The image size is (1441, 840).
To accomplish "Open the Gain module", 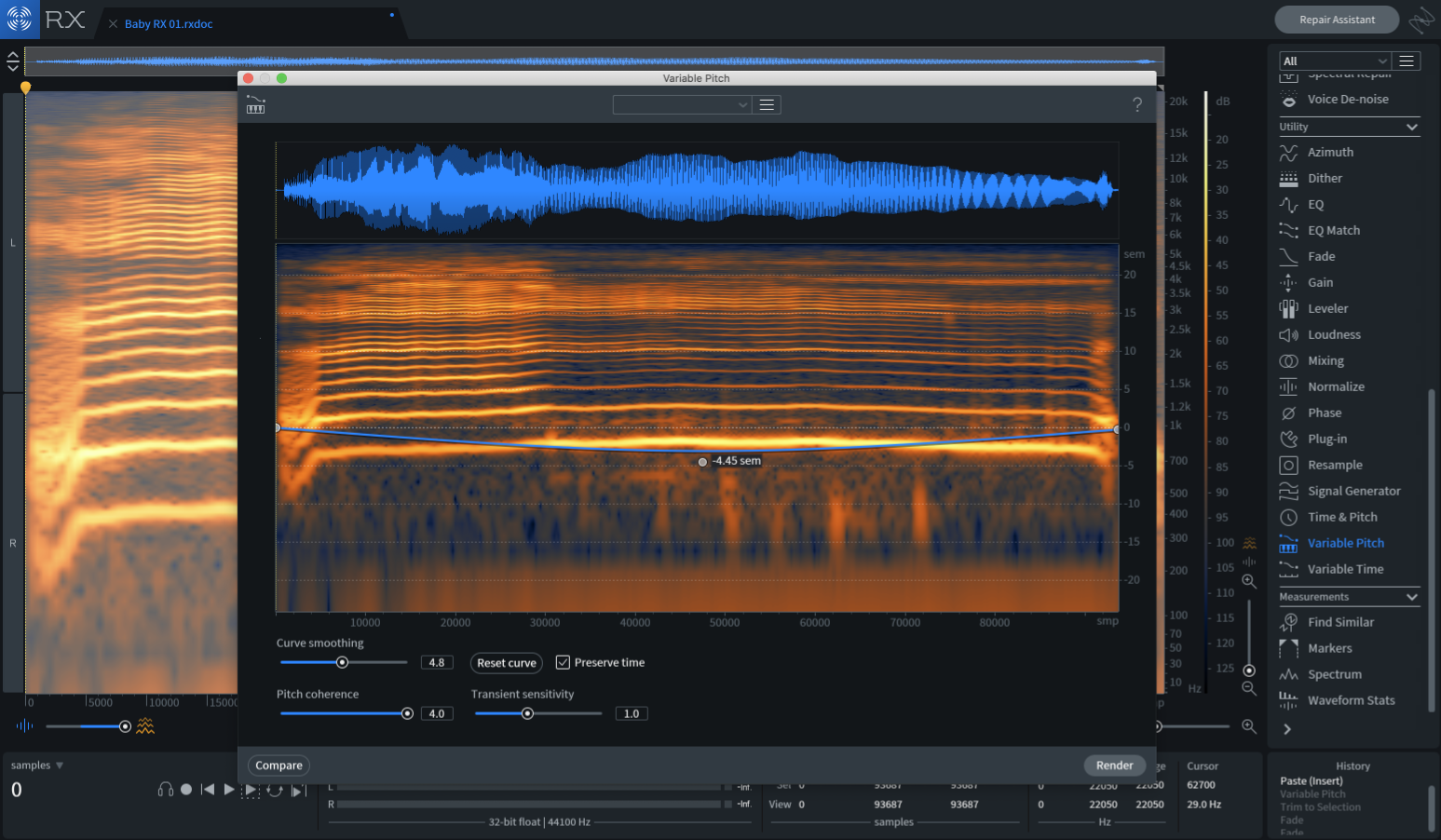I will point(1349,282).
